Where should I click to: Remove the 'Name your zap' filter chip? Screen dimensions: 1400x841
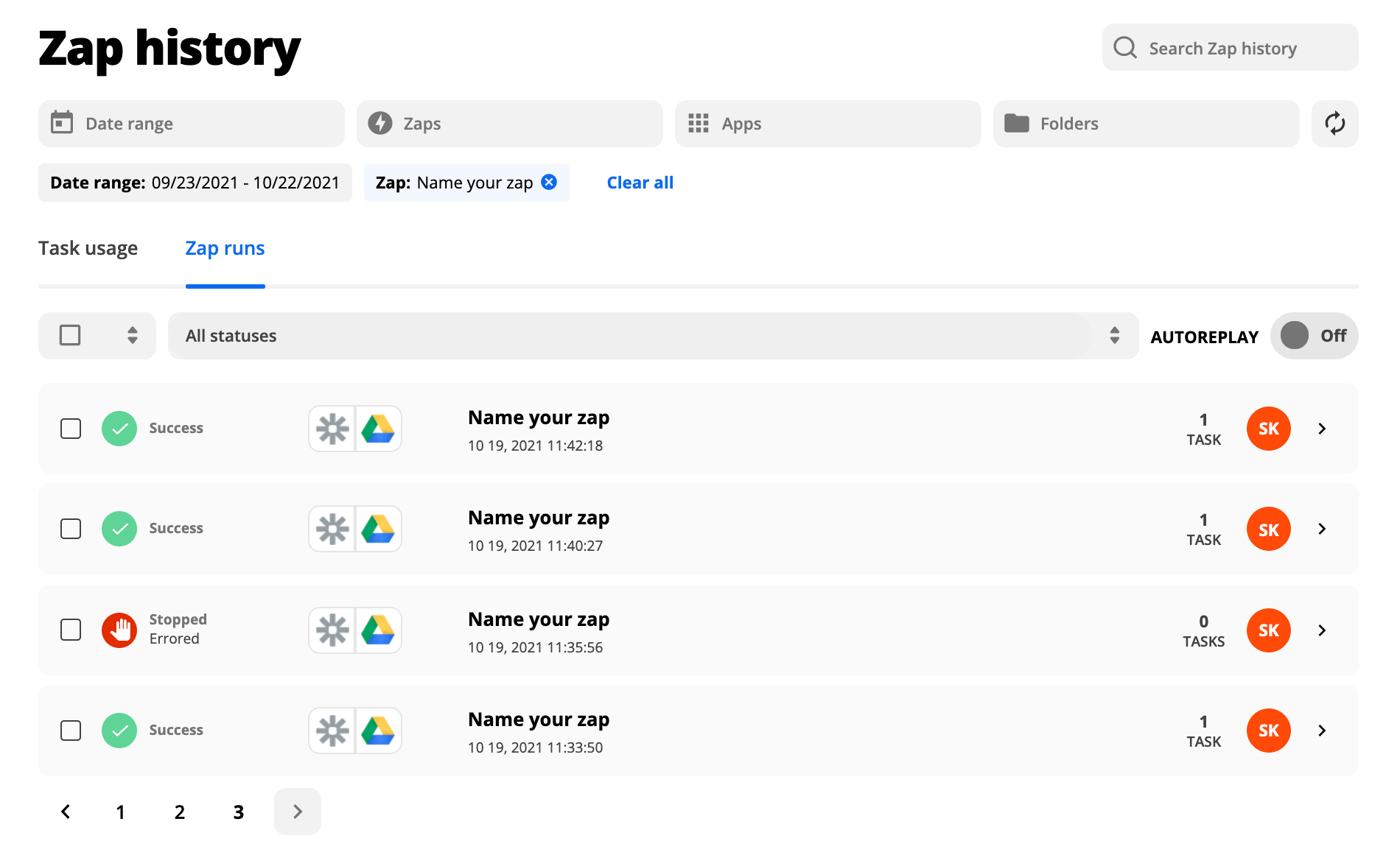pyautogui.click(x=549, y=182)
